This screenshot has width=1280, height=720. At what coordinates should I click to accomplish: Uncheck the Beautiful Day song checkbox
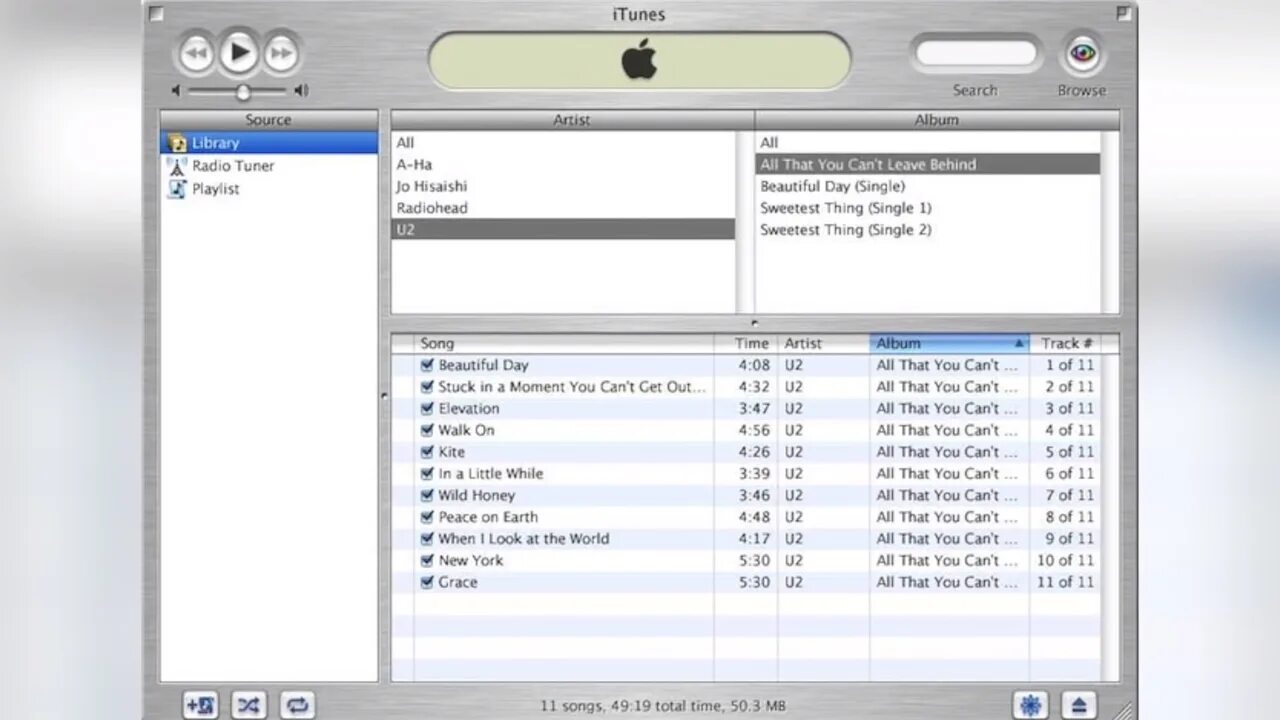(427, 365)
